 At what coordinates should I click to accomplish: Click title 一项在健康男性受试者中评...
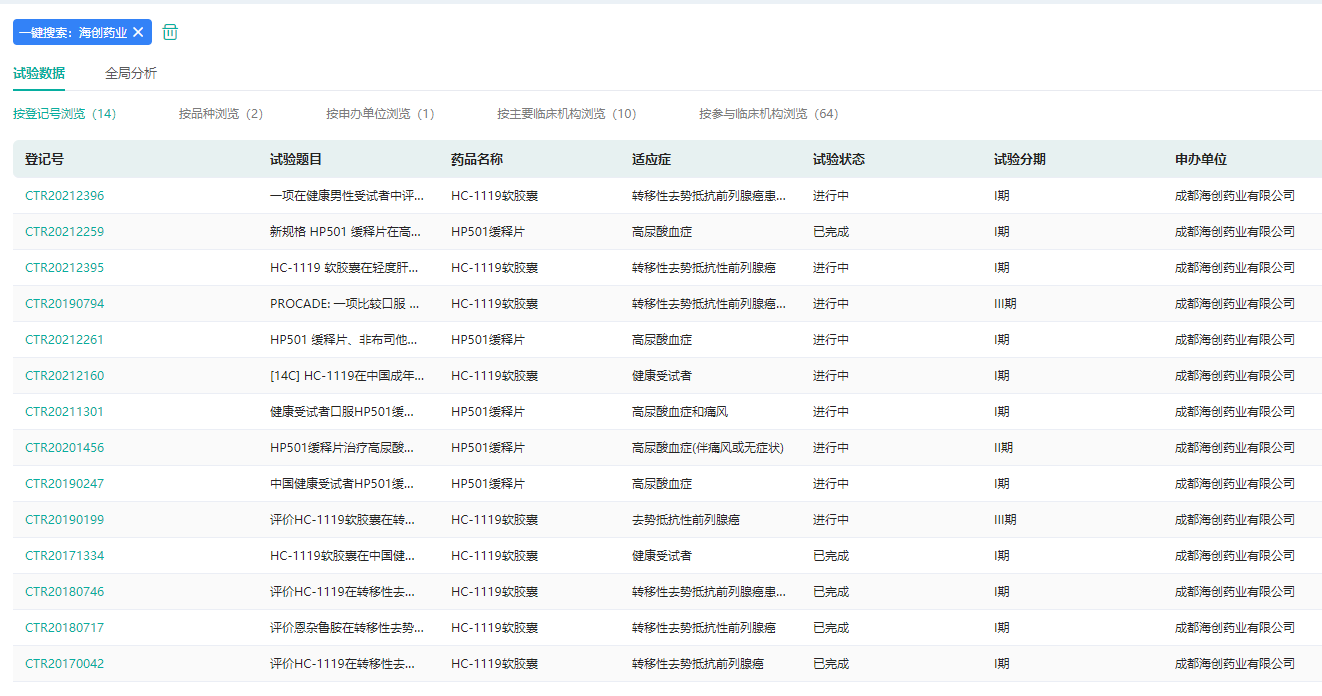(x=347, y=196)
